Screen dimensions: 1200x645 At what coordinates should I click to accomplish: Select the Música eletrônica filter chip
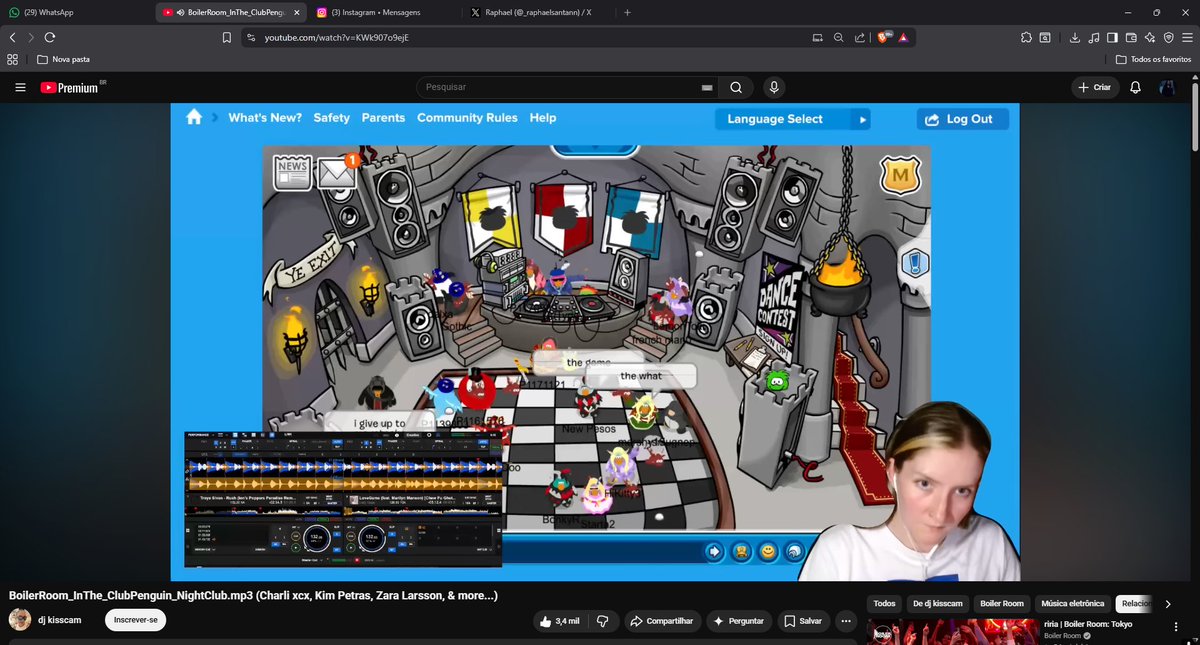coord(1073,604)
